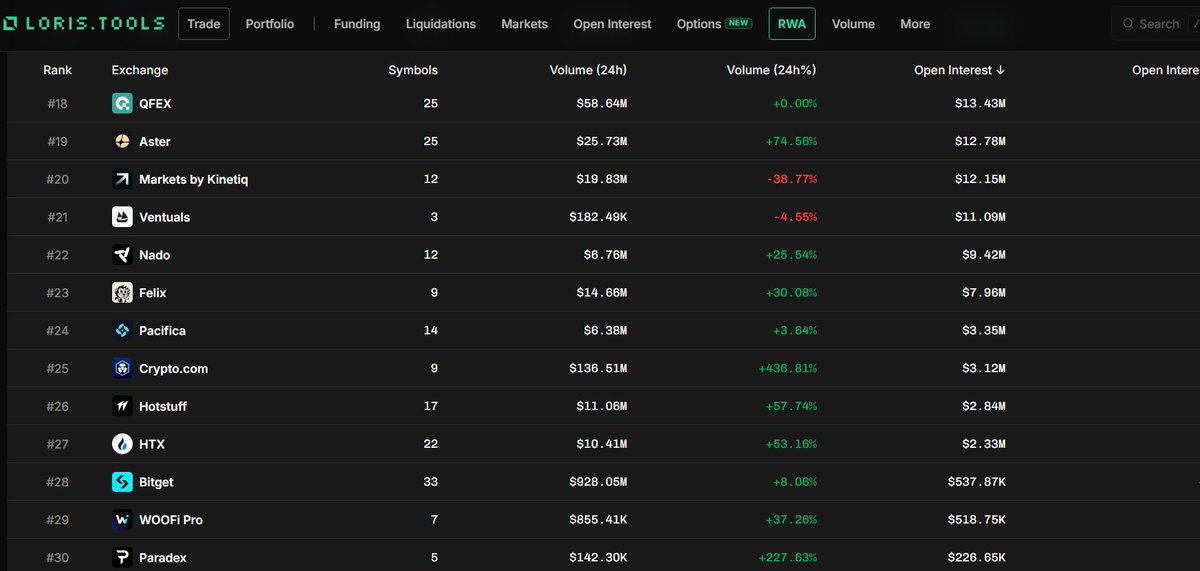Expand the More menu
This screenshot has height=571, width=1200.
point(915,24)
